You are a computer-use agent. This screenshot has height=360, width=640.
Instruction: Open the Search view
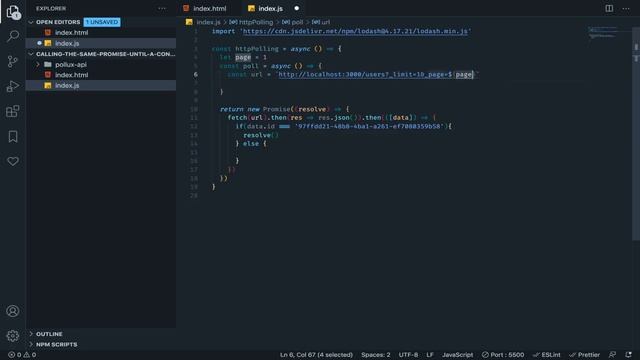pos(13,36)
